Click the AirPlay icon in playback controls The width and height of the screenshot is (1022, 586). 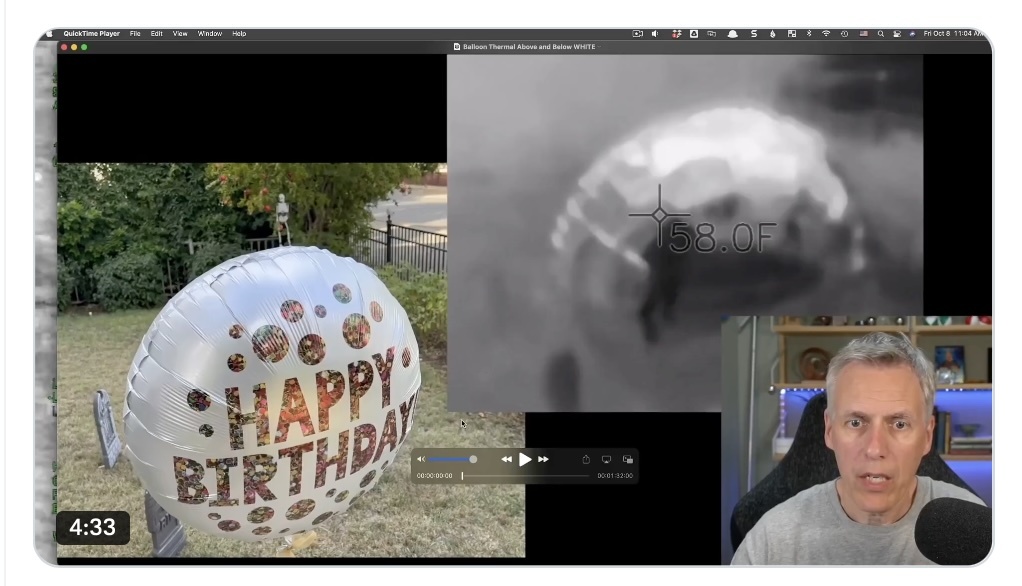pyautogui.click(x=607, y=458)
